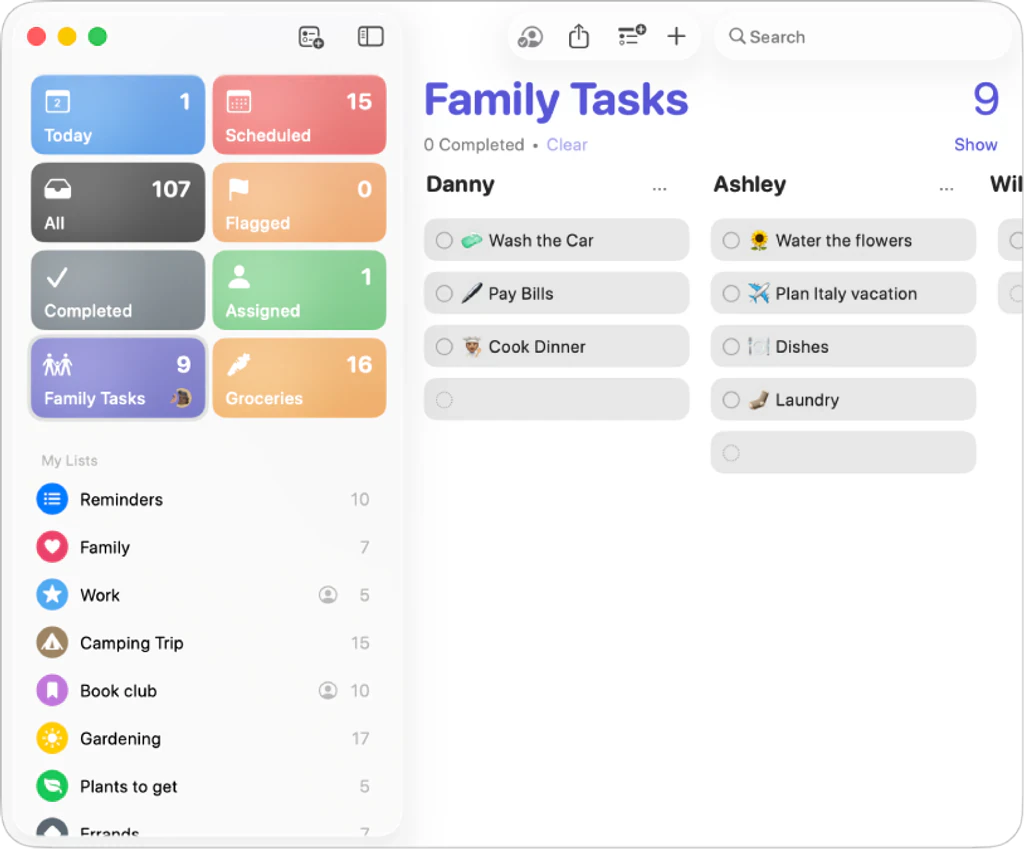Click the Reminders list blue icon
Viewport: 1024px width, 850px height.
pos(52,499)
